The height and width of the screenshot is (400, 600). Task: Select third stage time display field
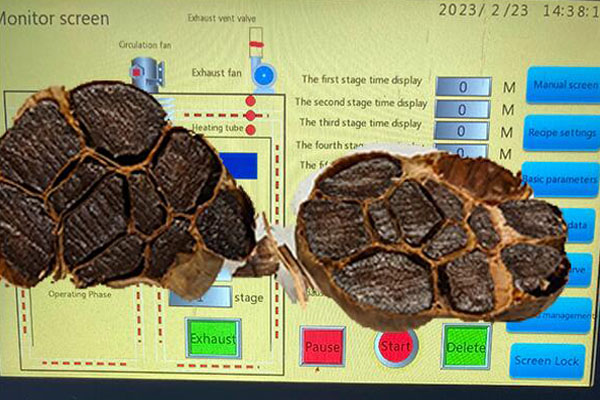(x=461, y=131)
